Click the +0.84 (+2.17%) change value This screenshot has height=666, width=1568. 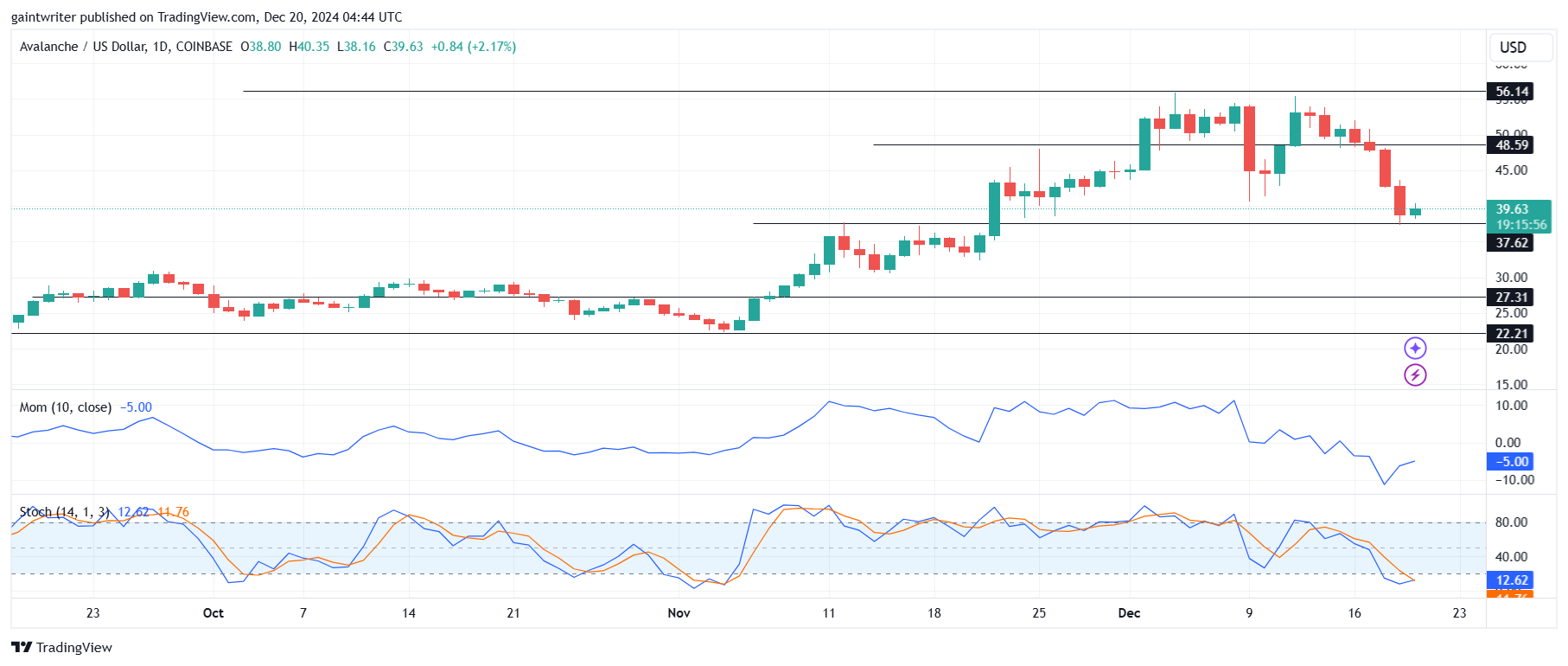(474, 47)
